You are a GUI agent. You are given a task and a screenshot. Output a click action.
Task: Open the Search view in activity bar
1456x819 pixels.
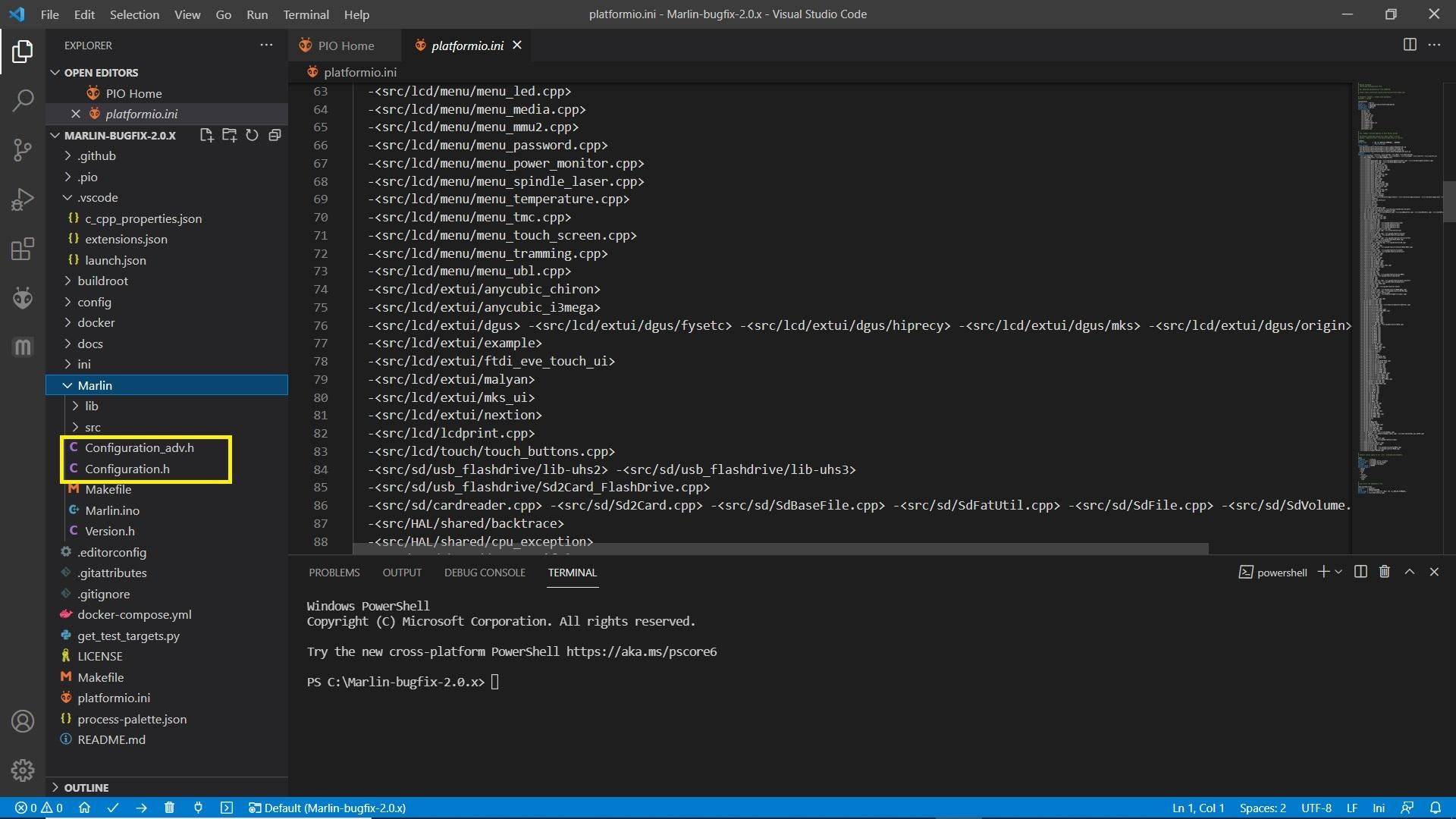coord(23,100)
